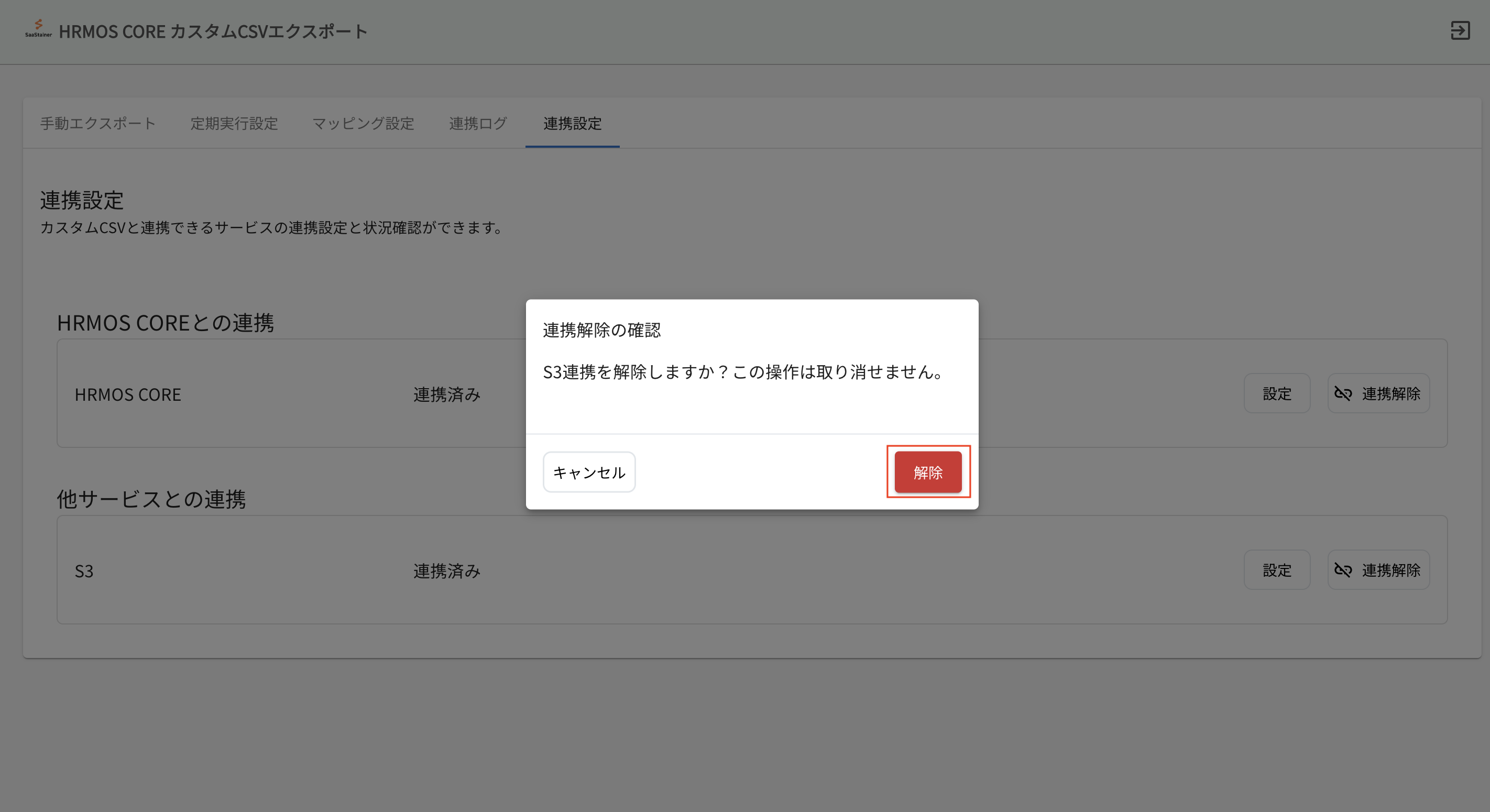Click the SaaStainer logo icon

click(38, 28)
